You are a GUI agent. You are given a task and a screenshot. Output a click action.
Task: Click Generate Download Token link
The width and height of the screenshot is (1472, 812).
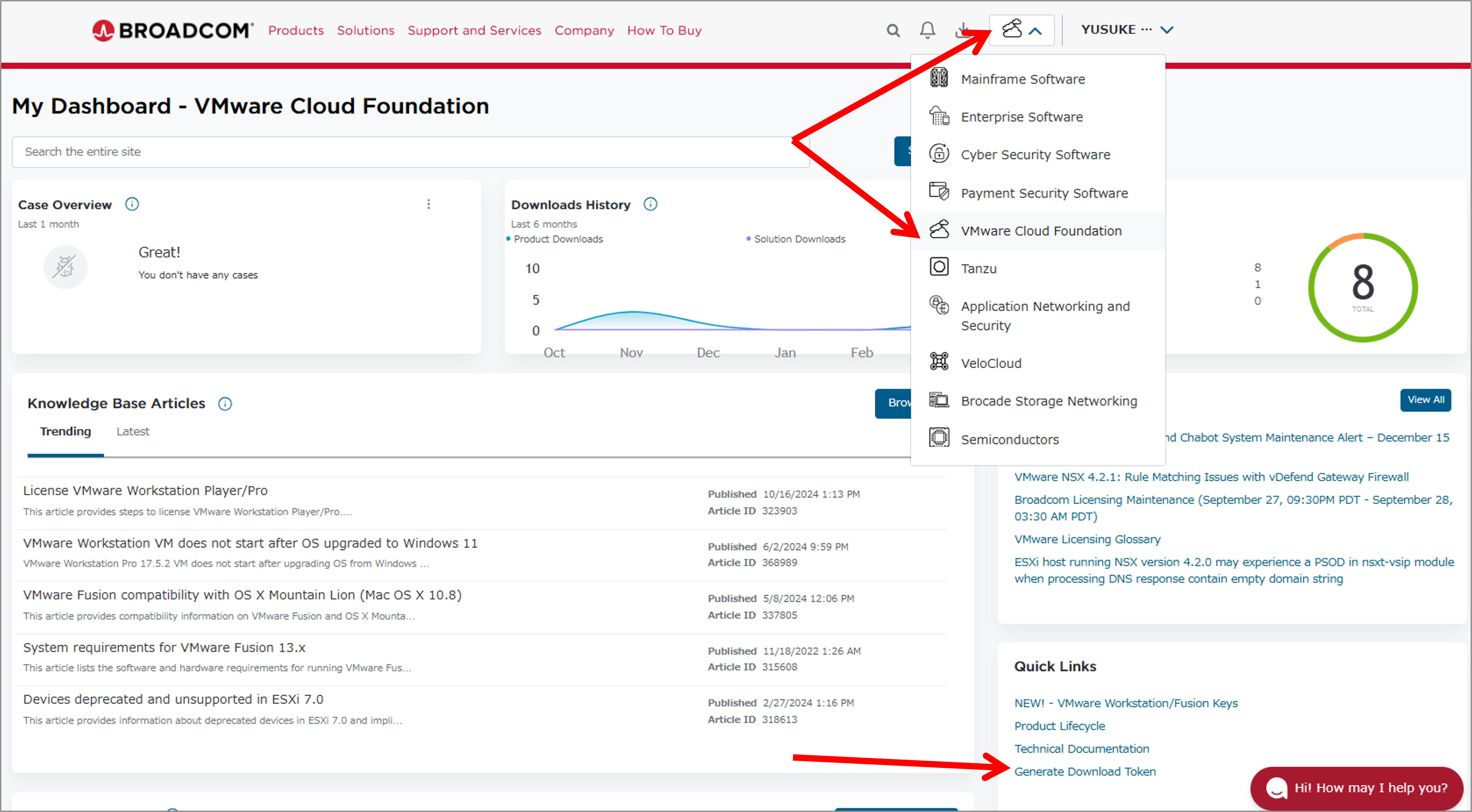(1085, 772)
